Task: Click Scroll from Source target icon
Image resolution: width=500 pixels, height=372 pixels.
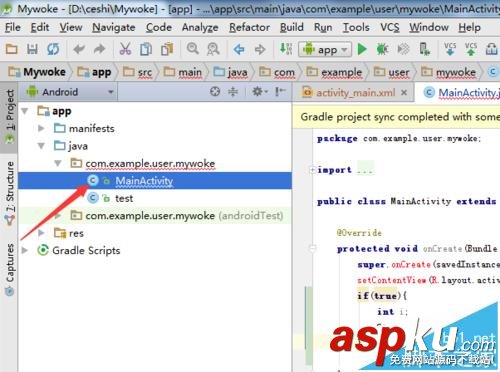Action: 215,91
